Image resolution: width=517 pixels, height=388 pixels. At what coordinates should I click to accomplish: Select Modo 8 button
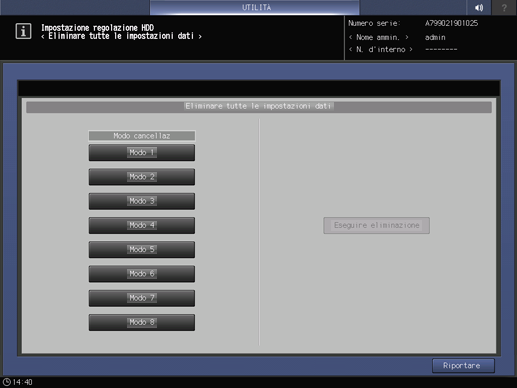(142, 322)
